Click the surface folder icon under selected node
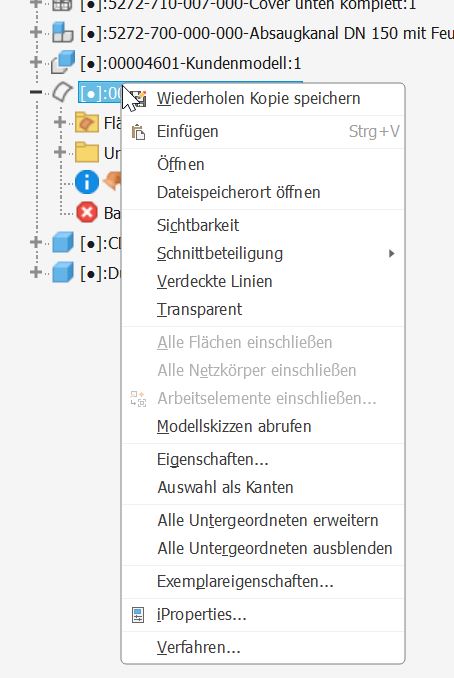Image resolution: width=454 pixels, height=678 pixels. [x=86, y=122]
